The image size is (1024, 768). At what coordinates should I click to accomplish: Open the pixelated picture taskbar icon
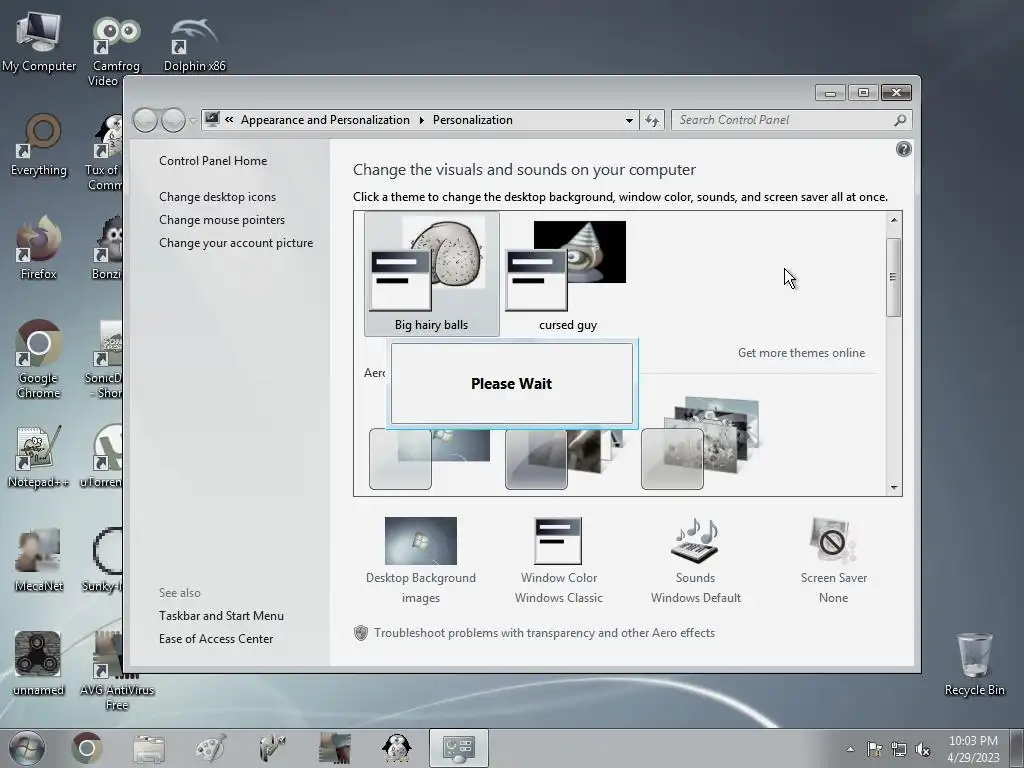pyautogui.click(x=334, y=748)
